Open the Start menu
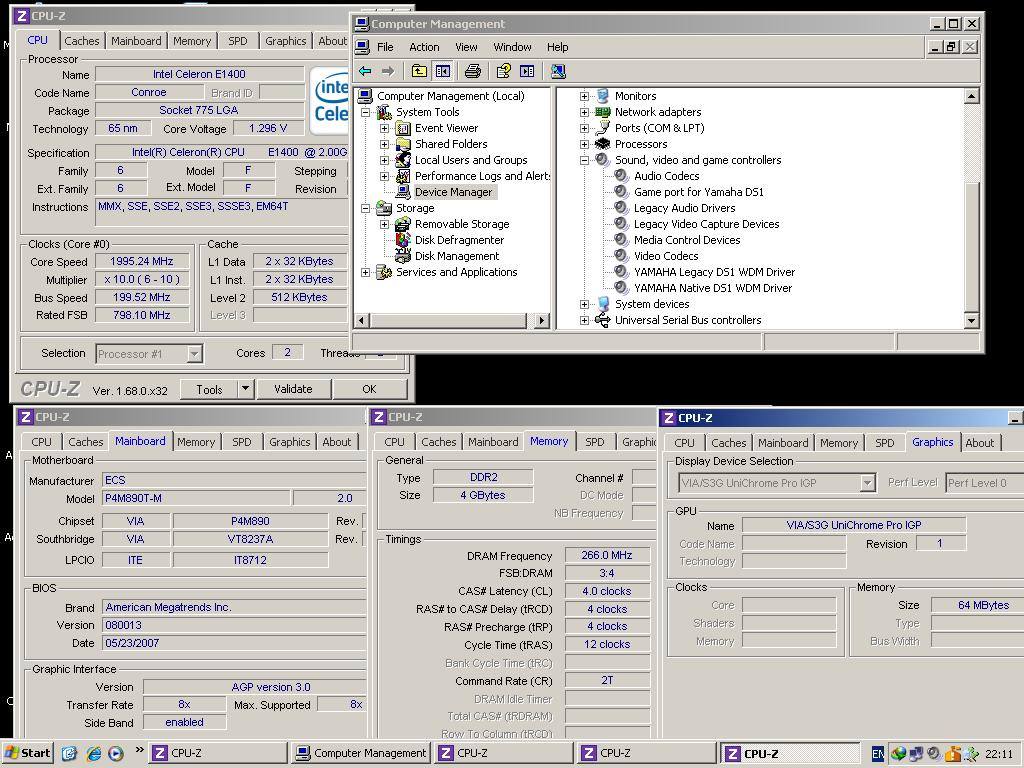This screenshot has height=768, width=1024. click(x=28, y=754)
